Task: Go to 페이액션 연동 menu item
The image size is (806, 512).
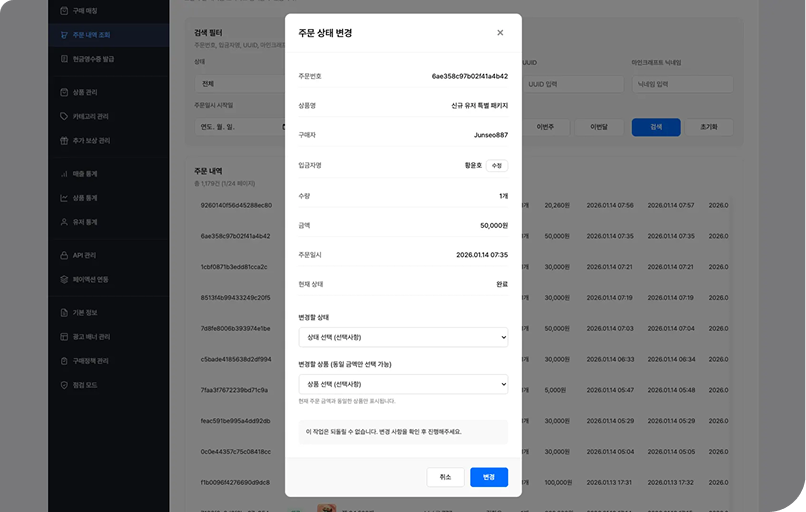Action: [108, 280]
